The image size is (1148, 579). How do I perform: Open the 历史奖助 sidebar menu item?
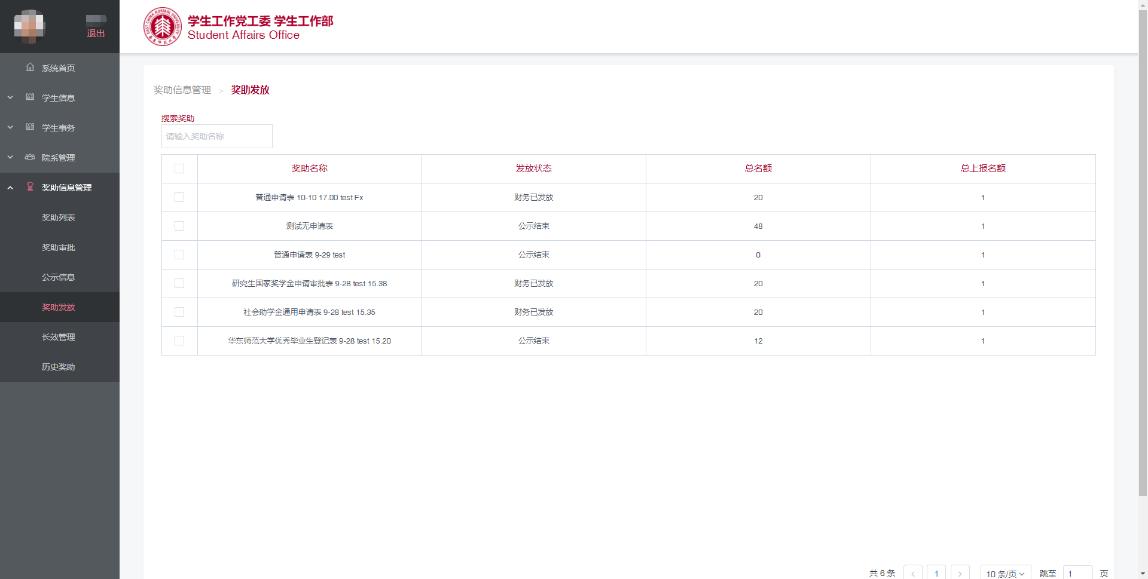tap(58, 367)
